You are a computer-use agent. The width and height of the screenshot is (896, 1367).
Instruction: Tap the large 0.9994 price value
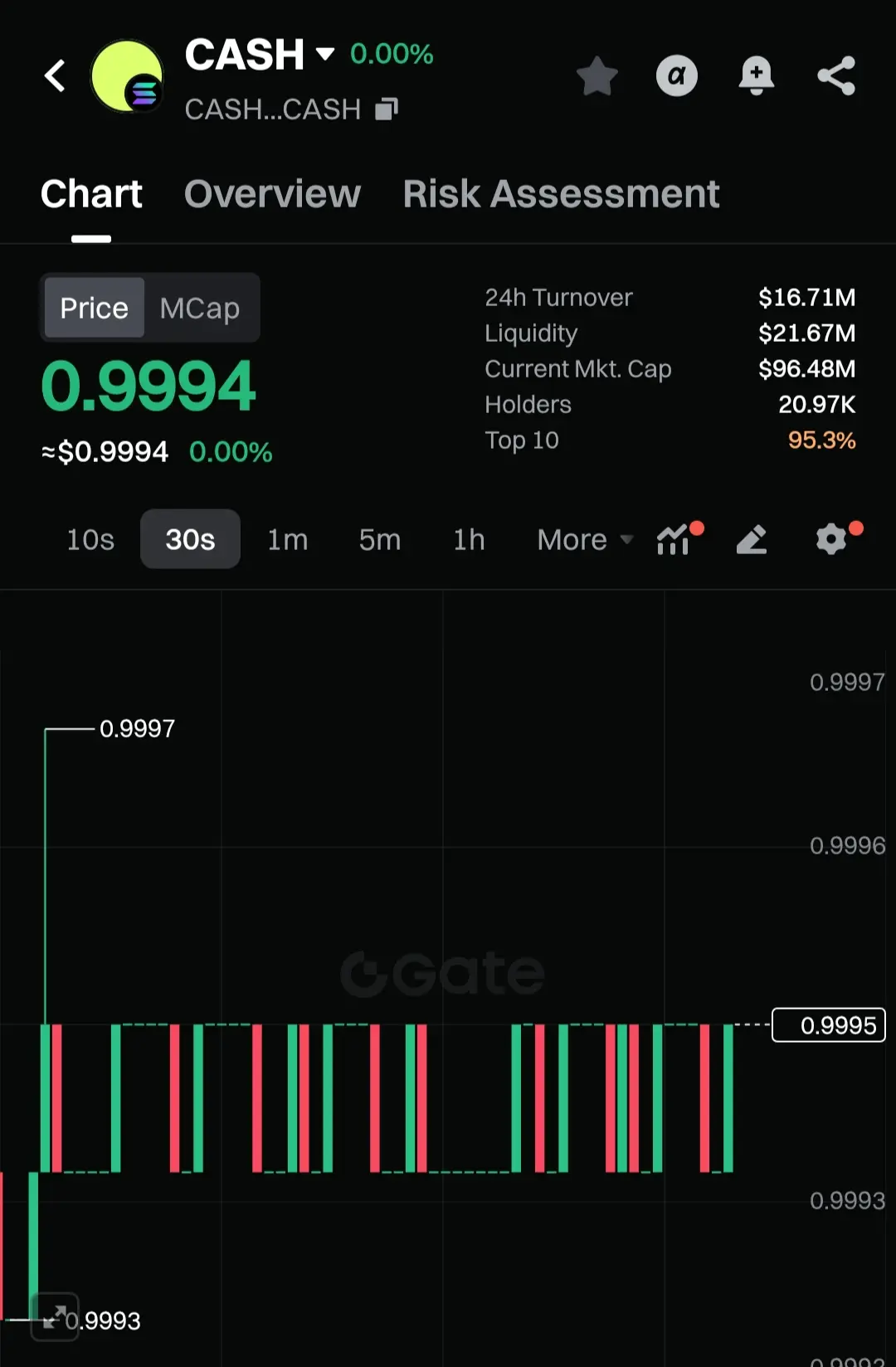(149, 386)
